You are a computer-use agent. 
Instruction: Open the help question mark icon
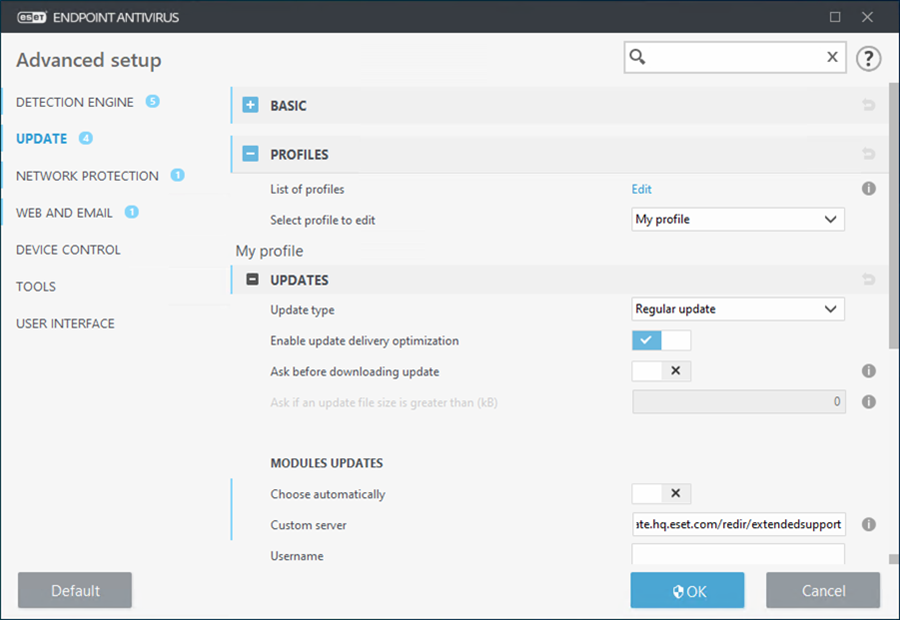[x=868, y=58]
